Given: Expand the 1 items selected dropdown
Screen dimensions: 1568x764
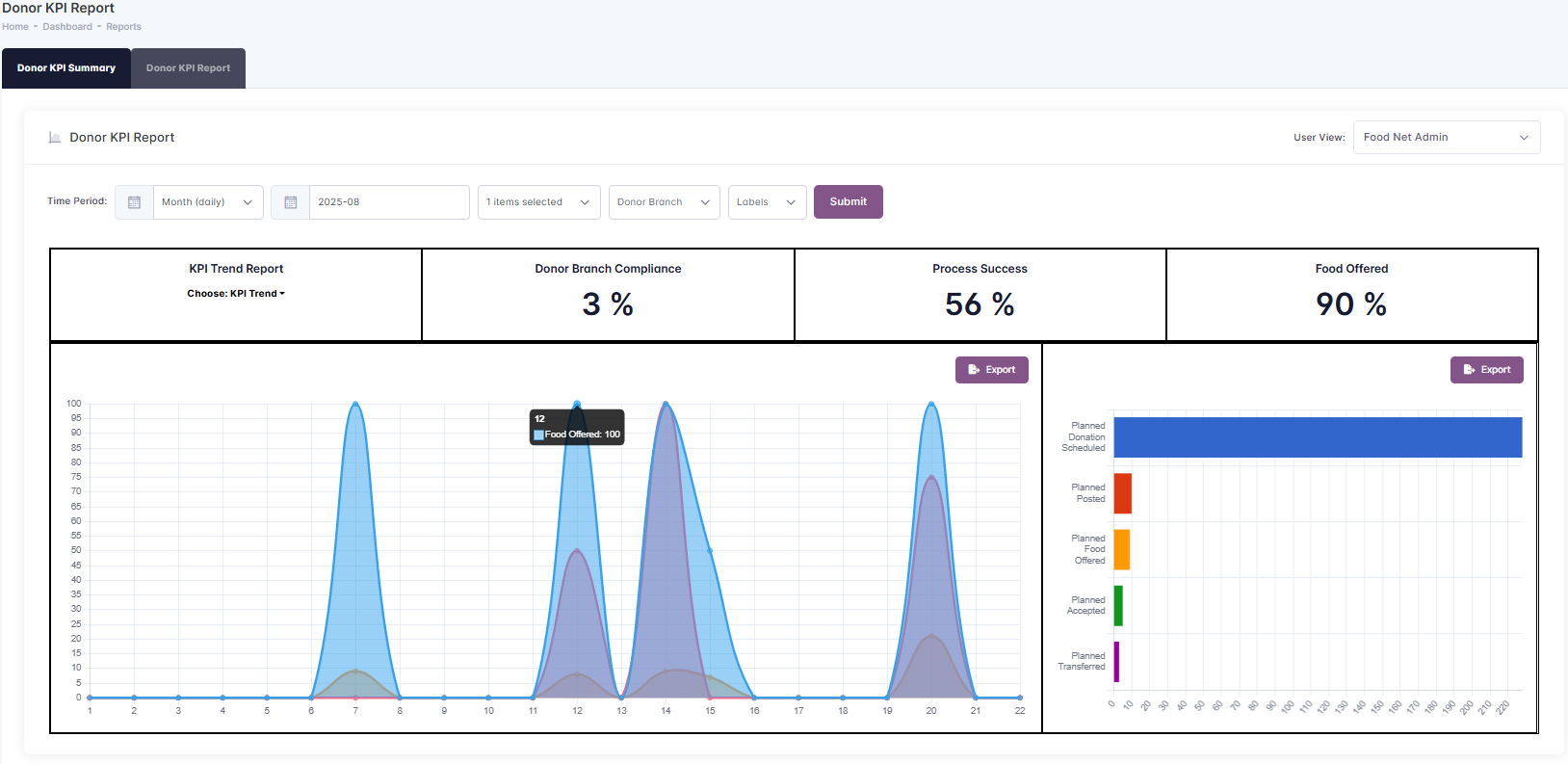Looking at the screenshot, I should point(538,202).
